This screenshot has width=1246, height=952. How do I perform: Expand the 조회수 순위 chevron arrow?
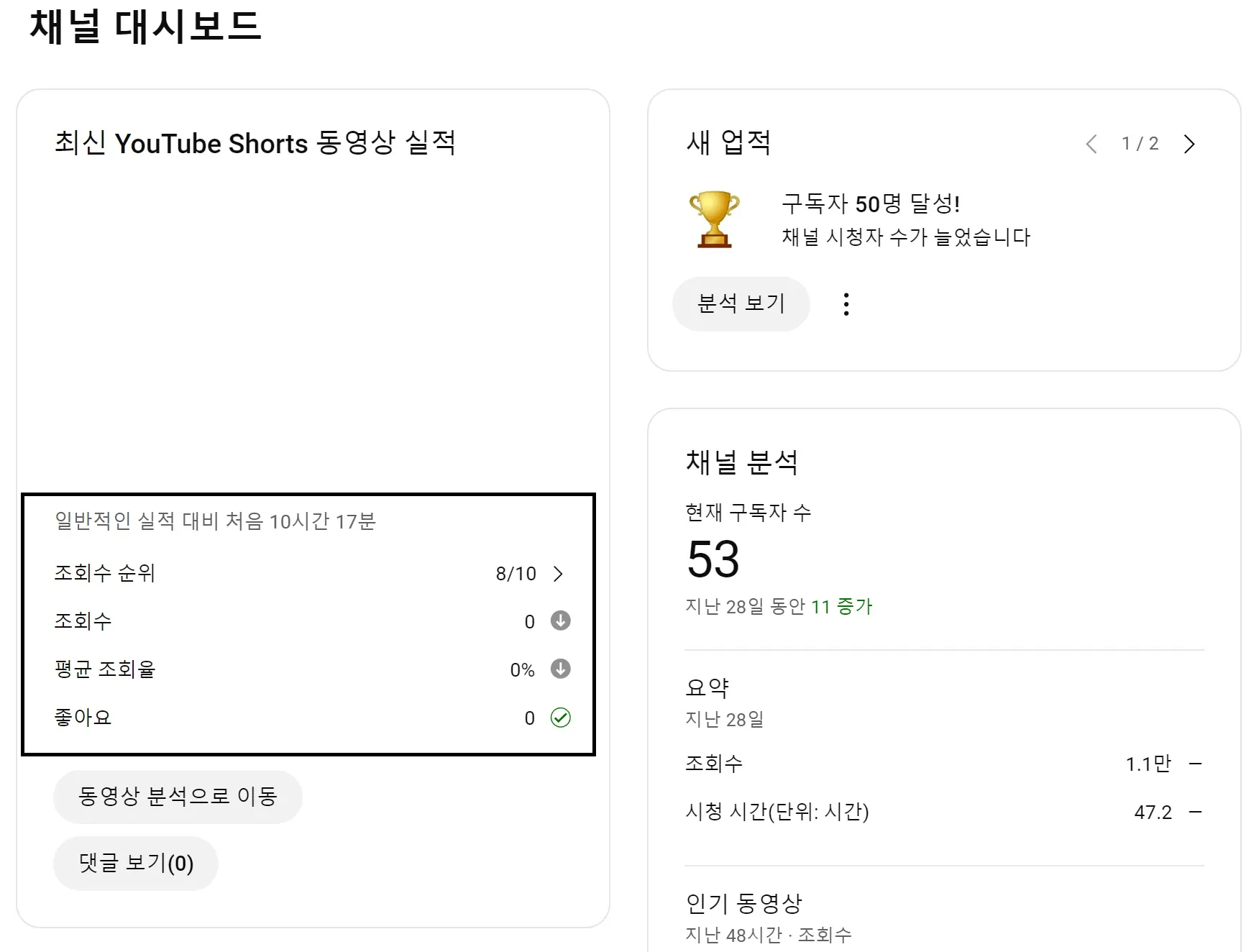(x=558, y=574)
